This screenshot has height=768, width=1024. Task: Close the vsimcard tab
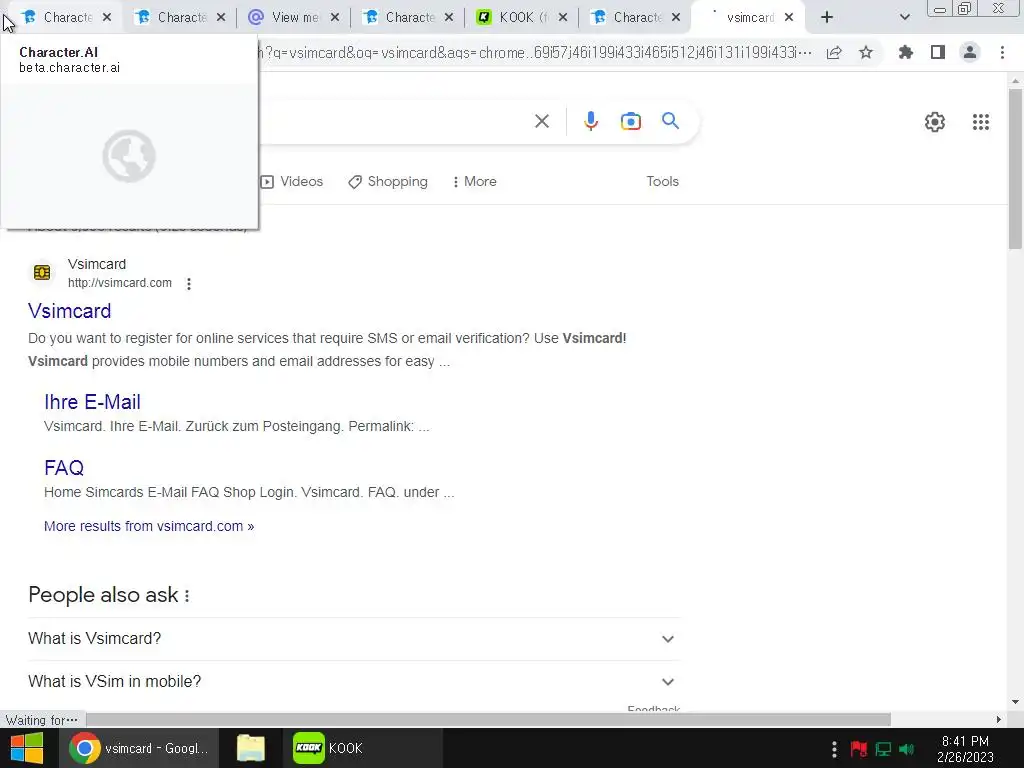point(789,18)
